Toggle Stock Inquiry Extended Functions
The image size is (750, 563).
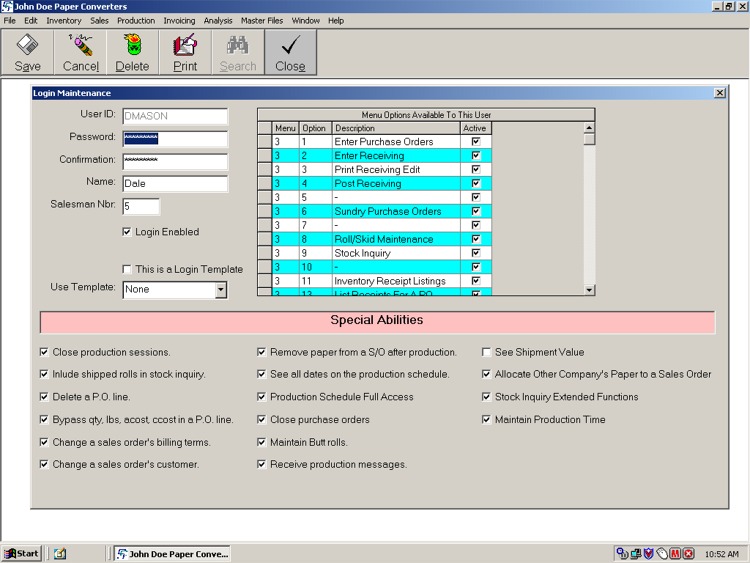(x=486, y=397)
